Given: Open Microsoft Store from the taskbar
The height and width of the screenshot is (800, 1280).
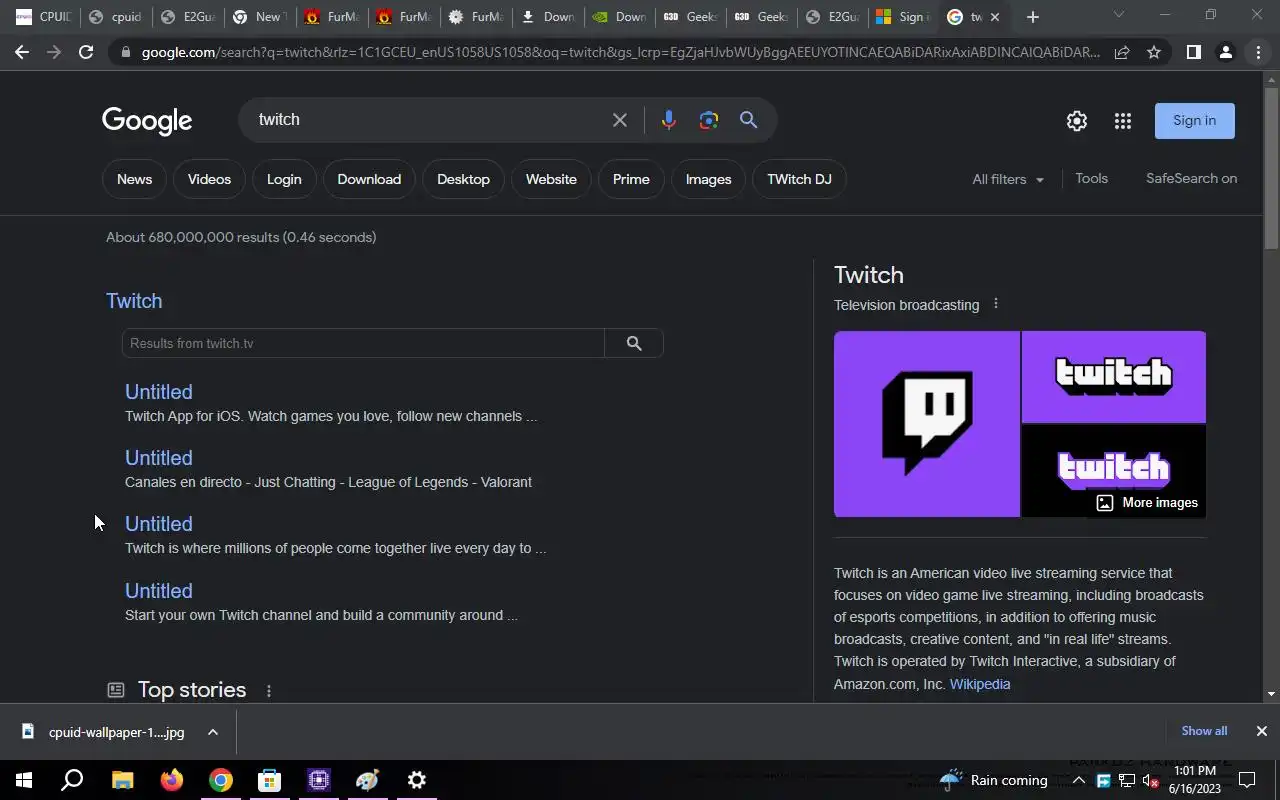Looking at the screenshot, I should pos(270,780).
